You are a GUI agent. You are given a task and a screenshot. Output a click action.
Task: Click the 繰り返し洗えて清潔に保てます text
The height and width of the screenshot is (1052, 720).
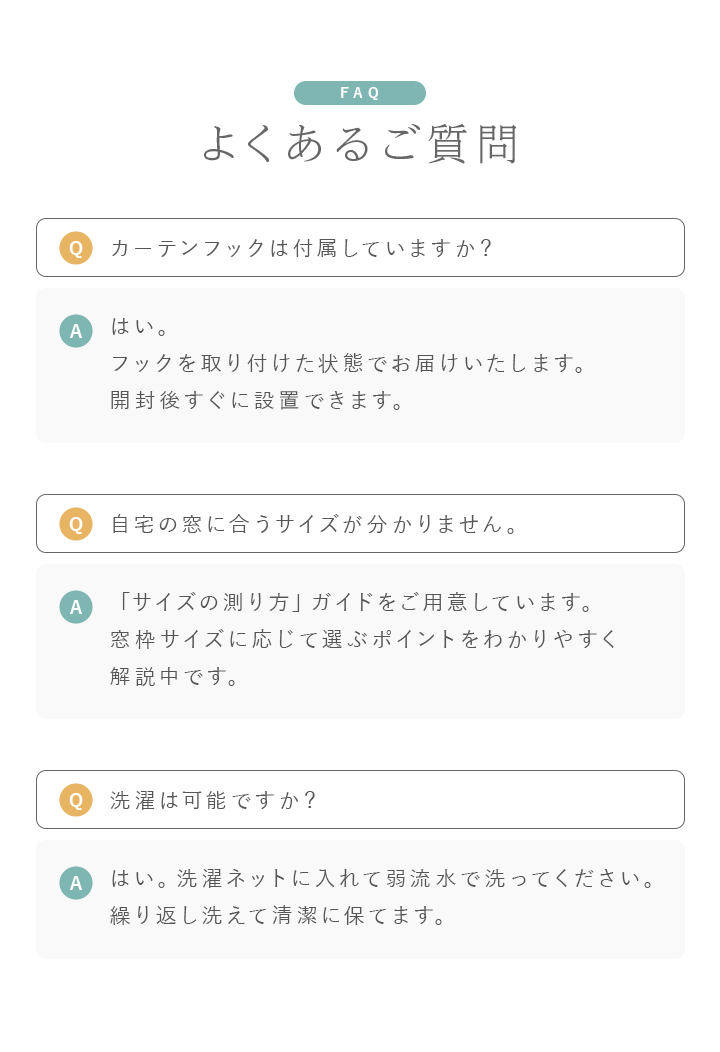coord(278,915)
